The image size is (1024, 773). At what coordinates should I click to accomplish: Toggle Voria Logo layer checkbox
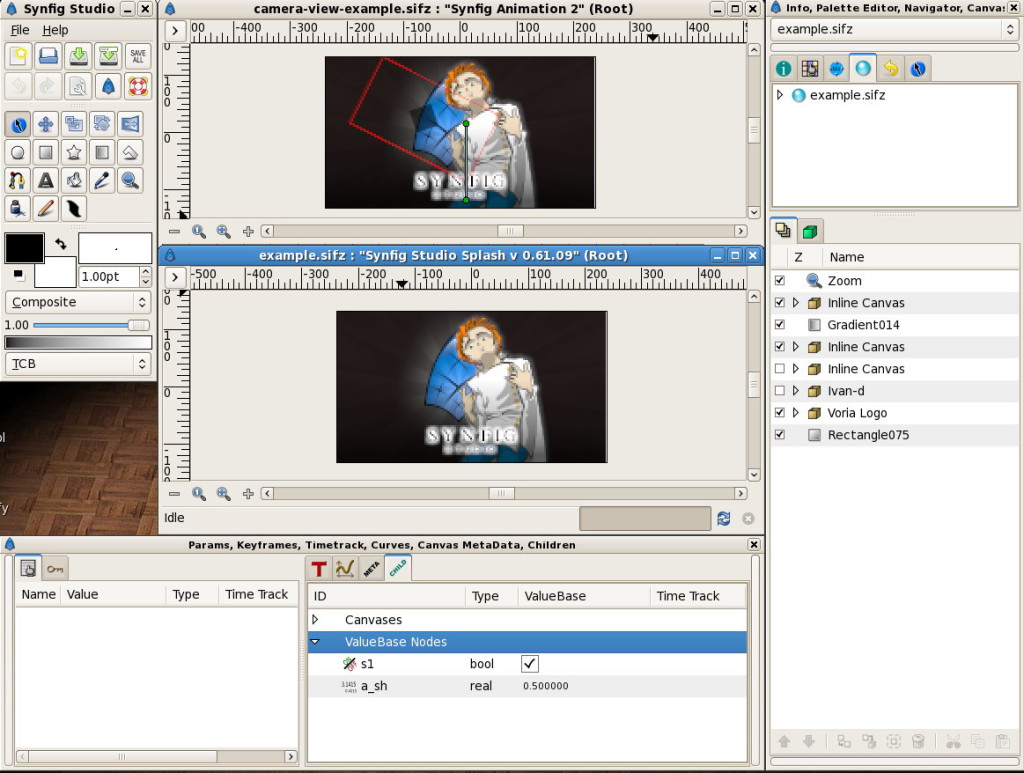pyautogui.click(x=780, y=413)
